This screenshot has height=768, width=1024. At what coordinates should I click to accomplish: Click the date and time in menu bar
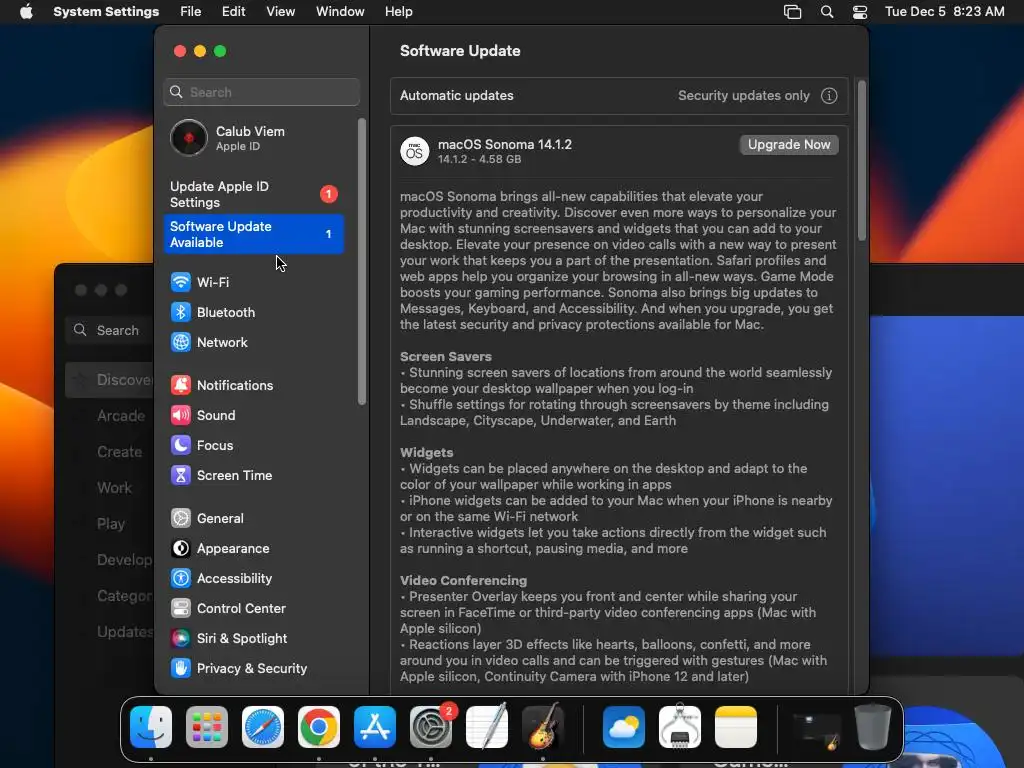[x=944, y=12]
